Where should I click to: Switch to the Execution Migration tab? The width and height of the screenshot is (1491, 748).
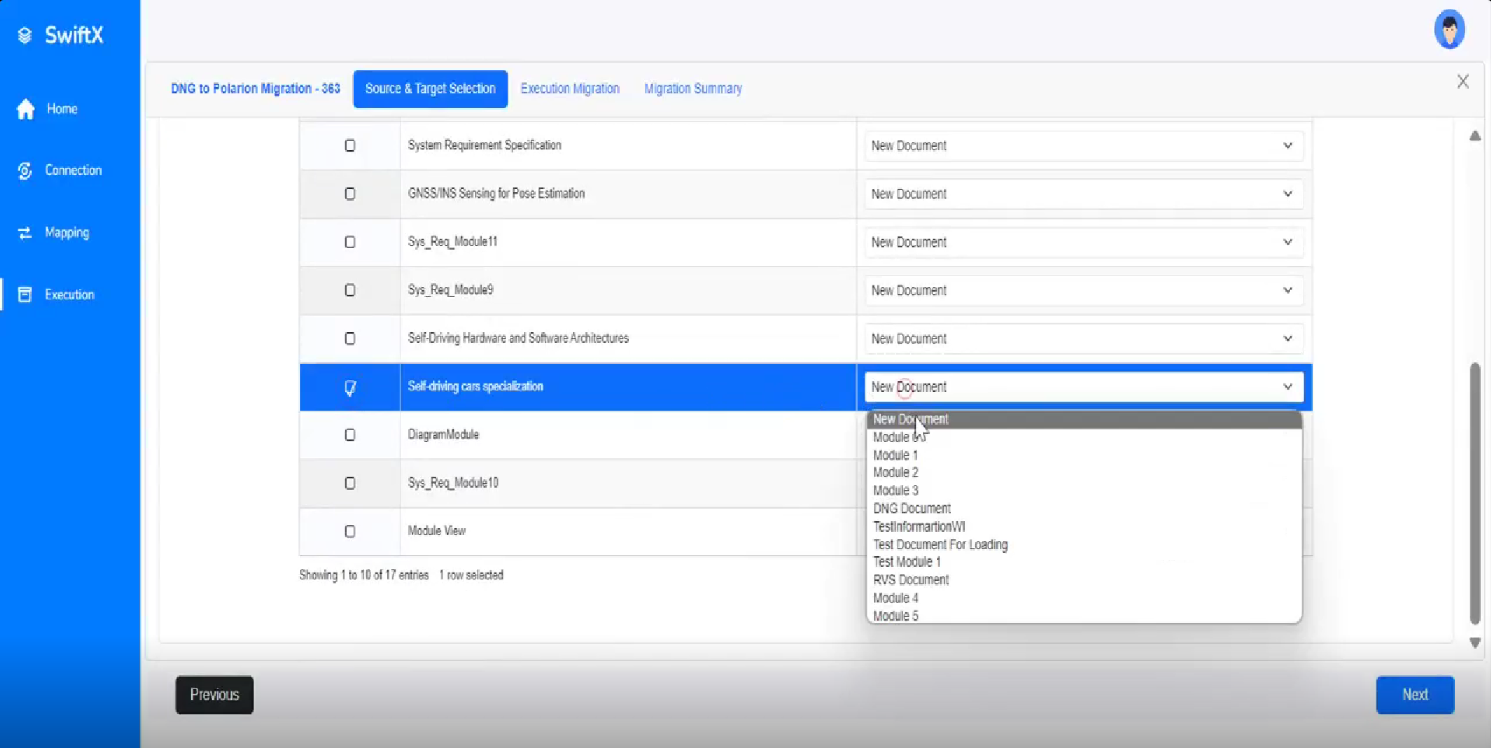(570, 88)
